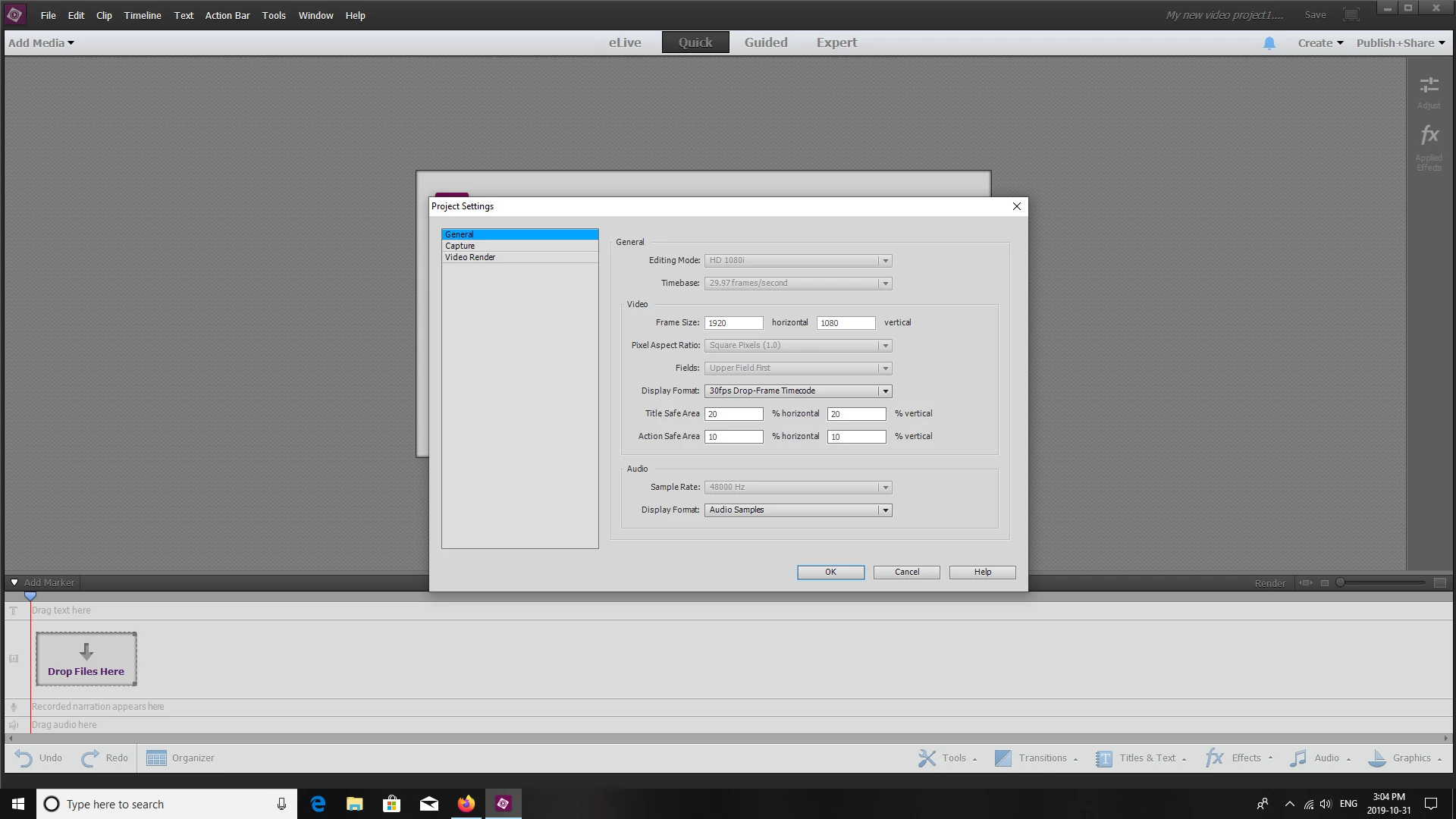The width and height of the screenshot is (1456, 819).
Task: Expand the audio Display Format dropdown
Action: point(884,510)
